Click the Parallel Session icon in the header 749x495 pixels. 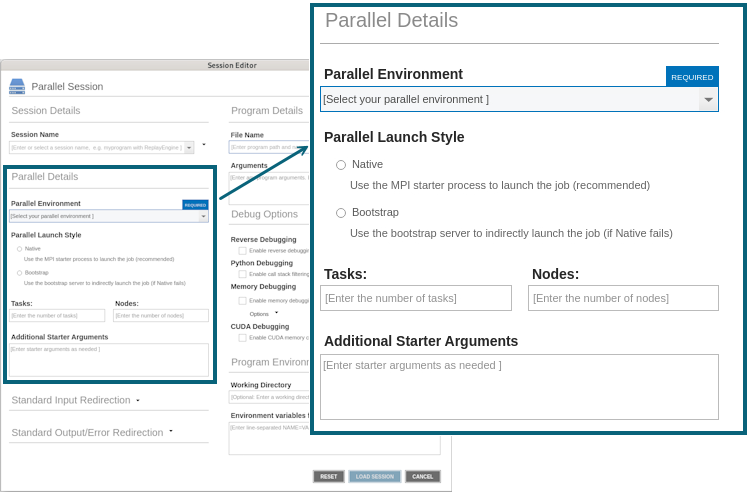17,86
